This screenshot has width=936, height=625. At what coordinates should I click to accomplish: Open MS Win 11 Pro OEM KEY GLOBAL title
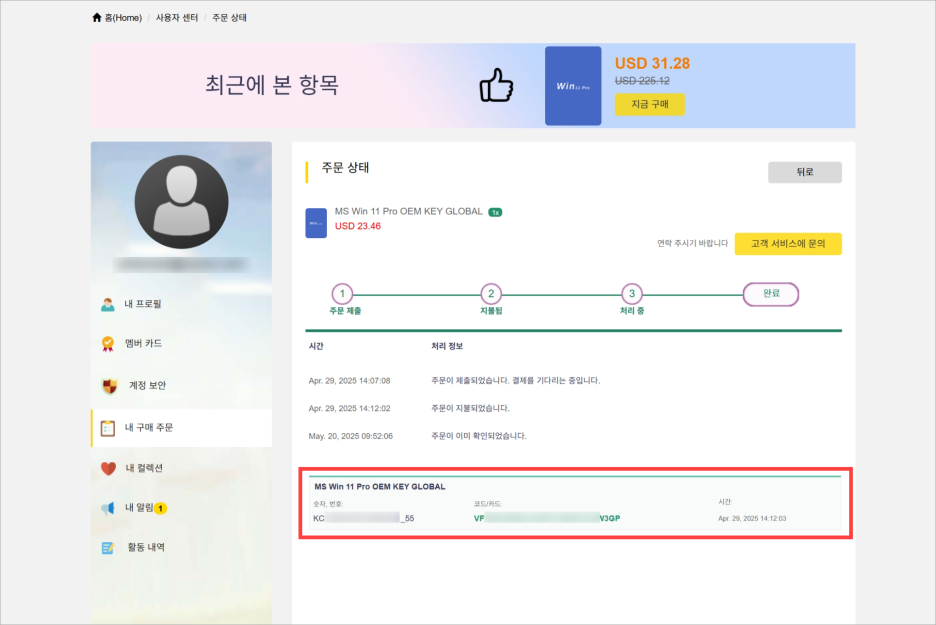click(x=408, y=211)
